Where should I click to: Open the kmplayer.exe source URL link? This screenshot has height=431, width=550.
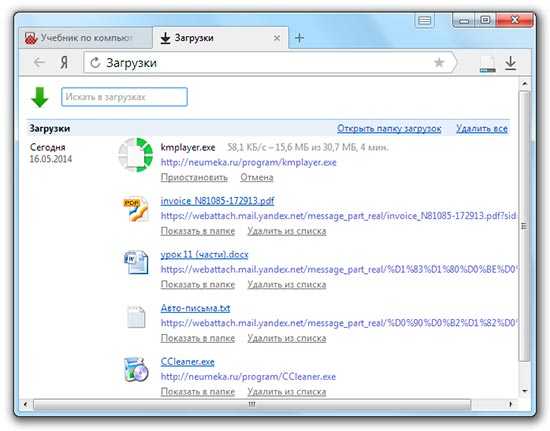248,163
